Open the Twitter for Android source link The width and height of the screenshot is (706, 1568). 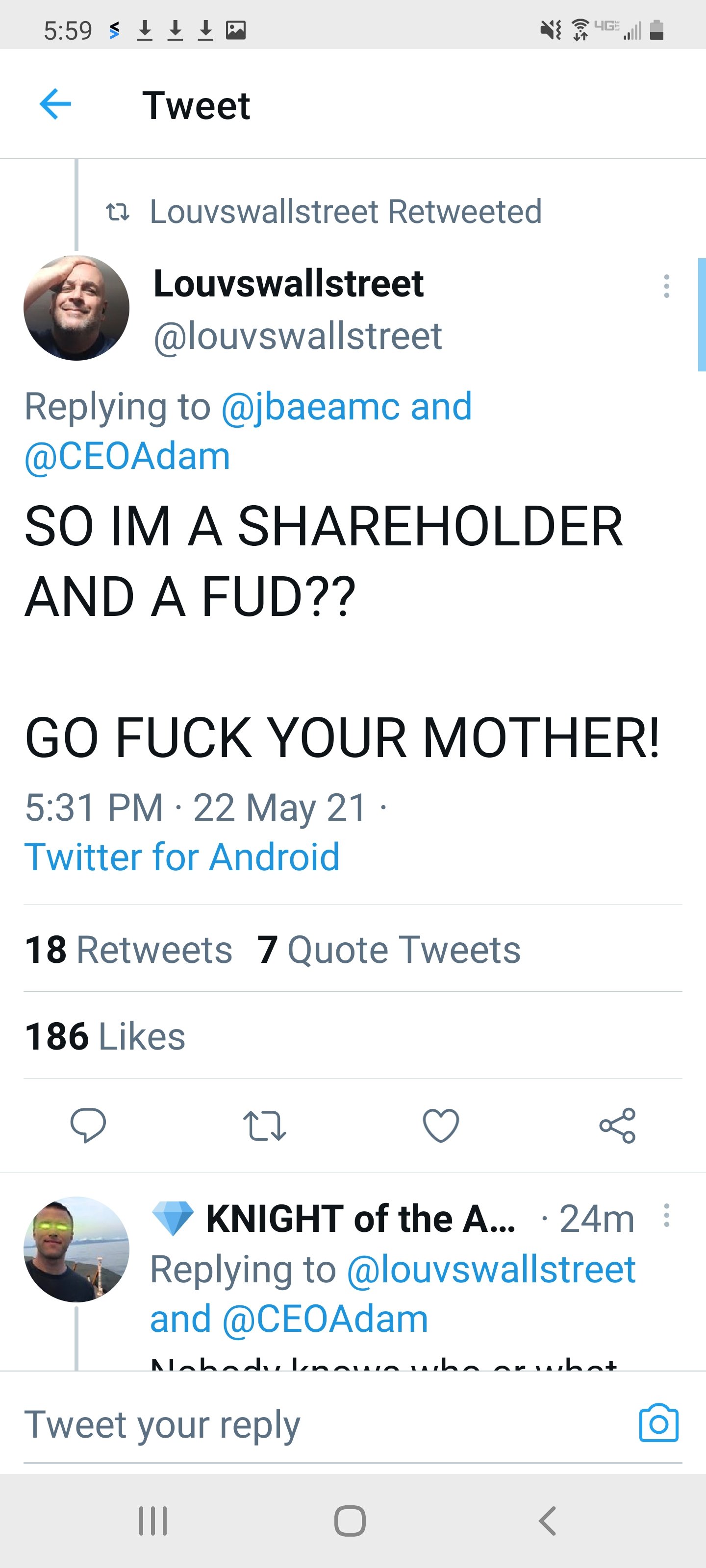coord(183,856)
